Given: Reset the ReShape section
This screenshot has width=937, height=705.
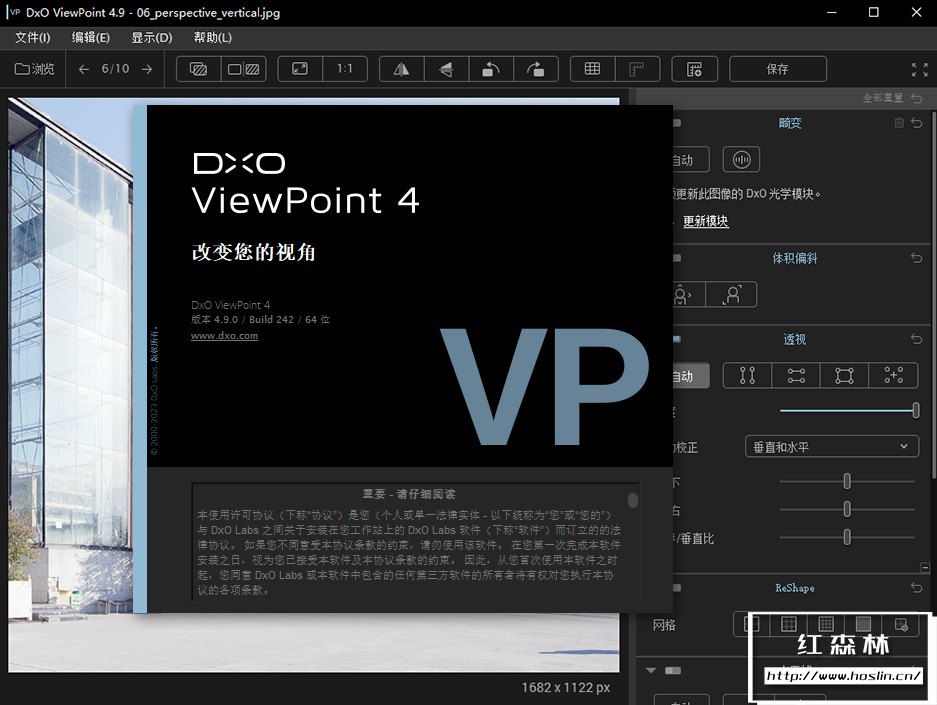Looking at the screenshot, I should point(917,588).
